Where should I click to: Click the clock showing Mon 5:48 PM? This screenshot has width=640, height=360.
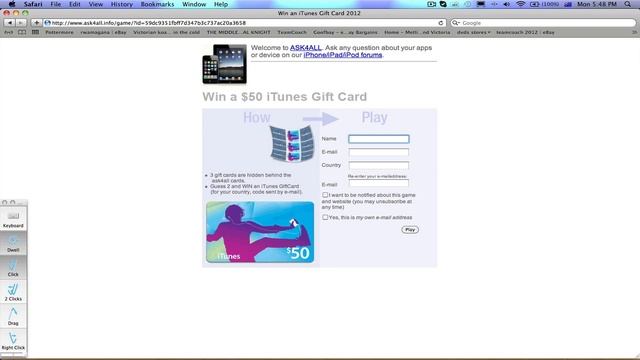[597, 4]
